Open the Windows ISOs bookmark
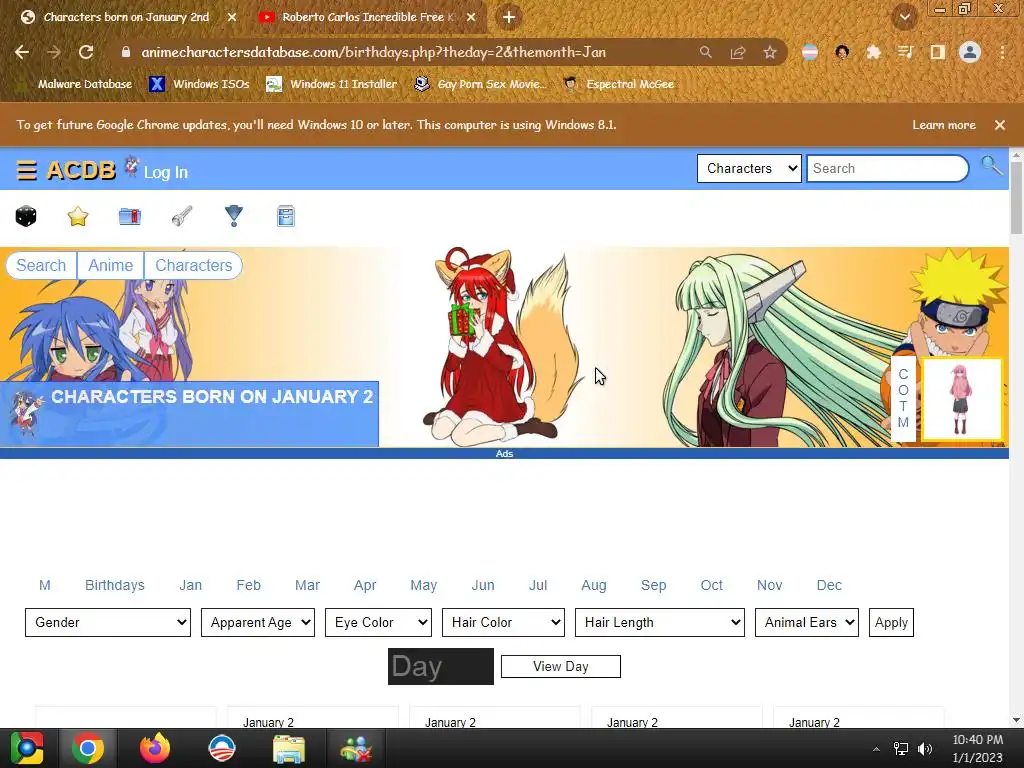 pos(199,84)
